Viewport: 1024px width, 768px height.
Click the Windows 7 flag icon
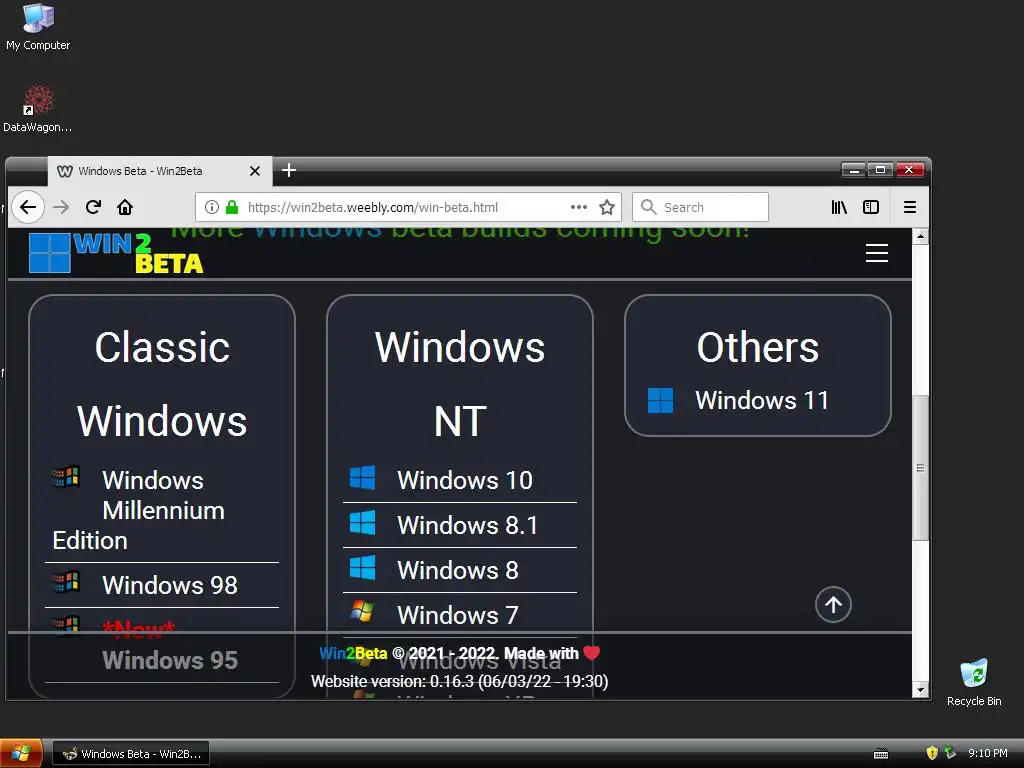[362, 611]
